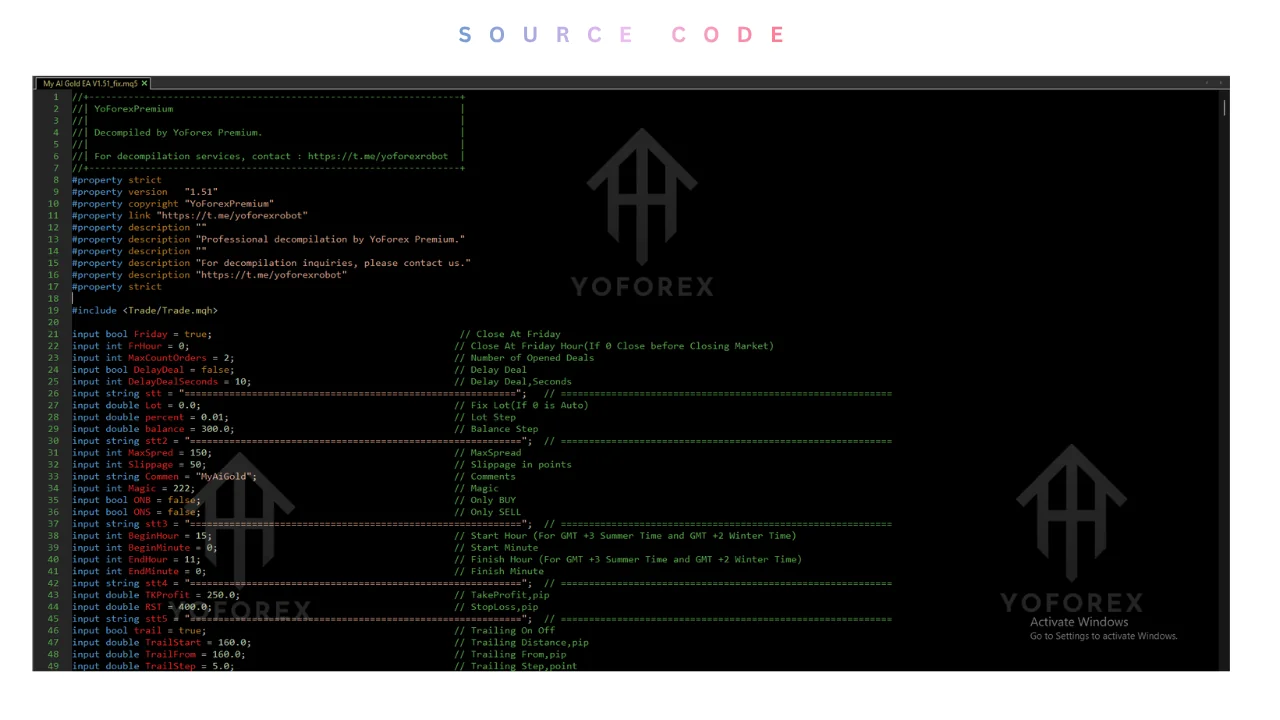
Task: Click the Magic variable on line 34
Action: 142,489
